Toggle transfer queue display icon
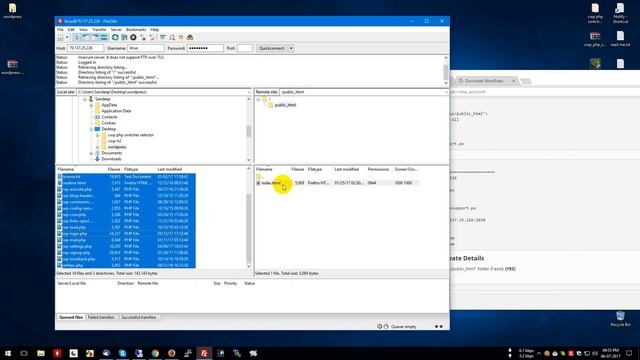Viewport: 640px width, 360px height. 104,38
